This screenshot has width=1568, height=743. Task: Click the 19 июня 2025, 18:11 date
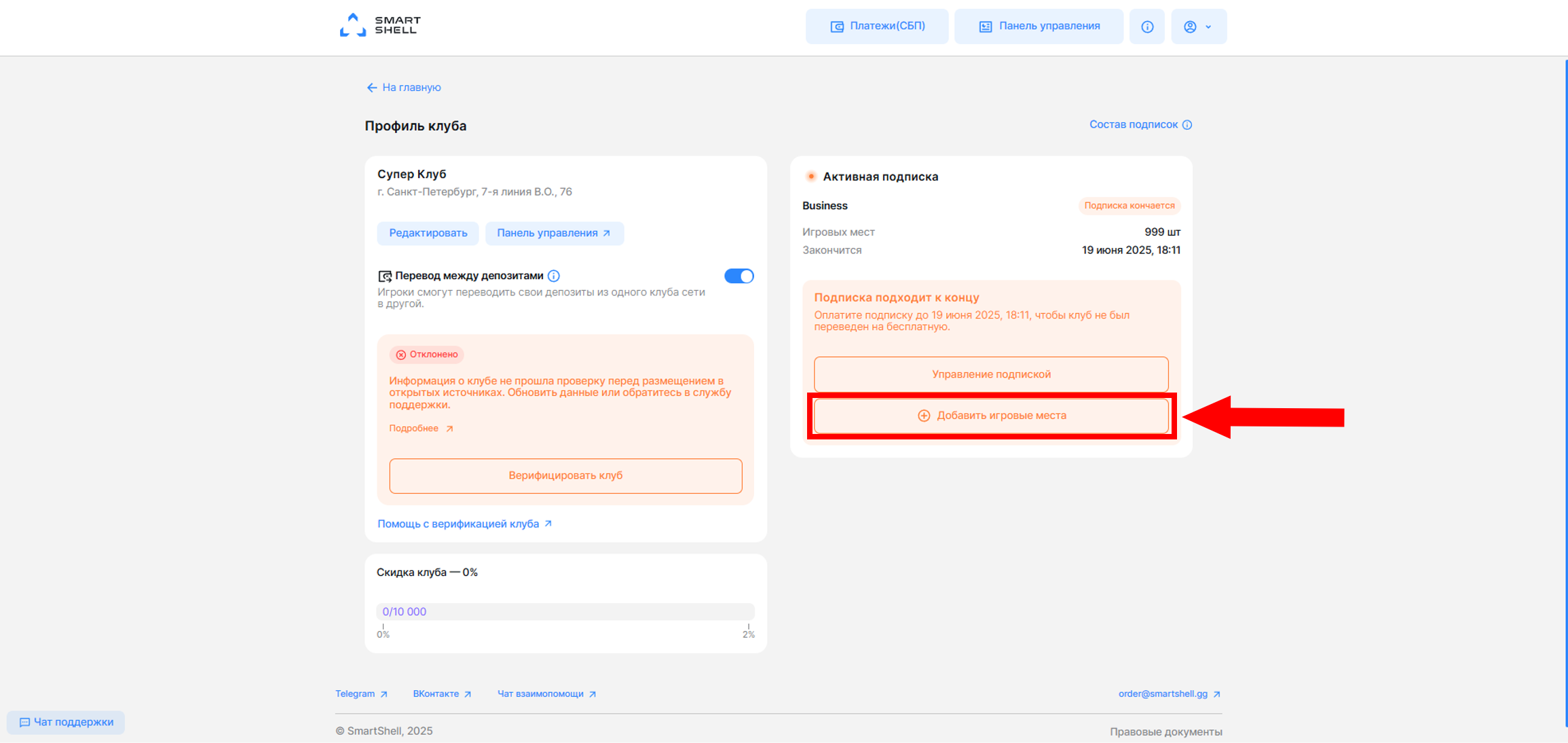pos(1131,251)
